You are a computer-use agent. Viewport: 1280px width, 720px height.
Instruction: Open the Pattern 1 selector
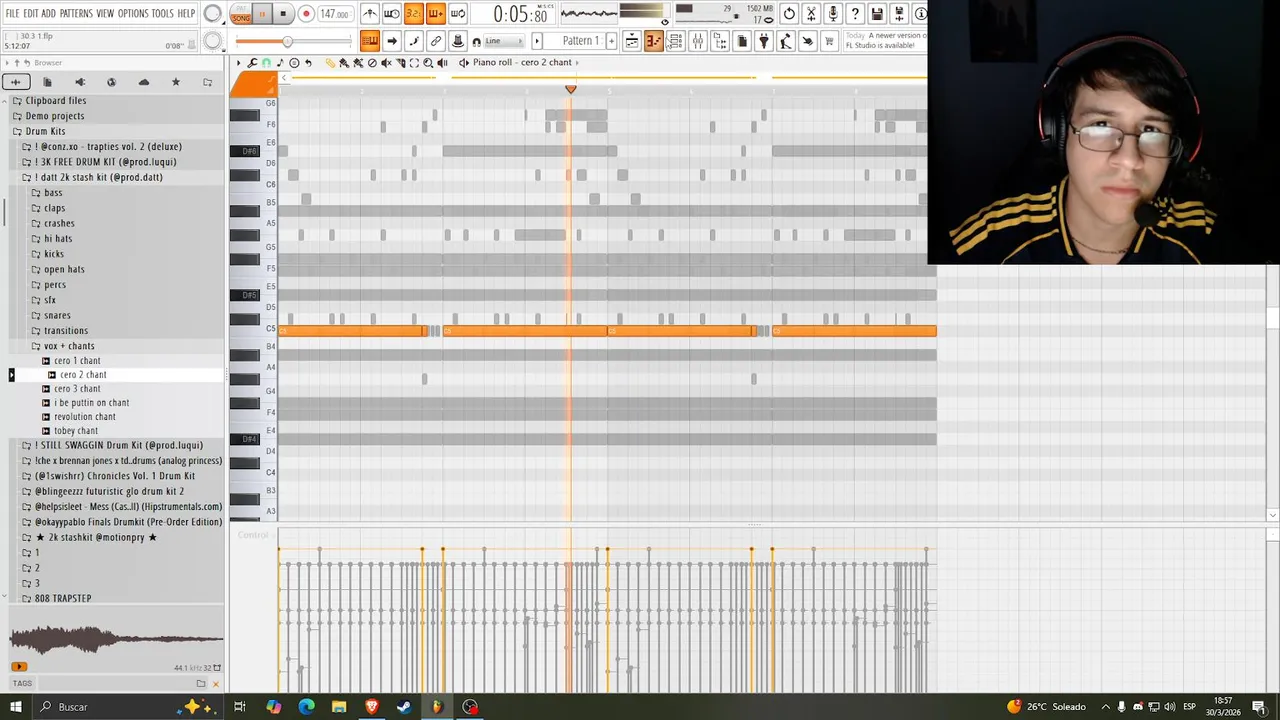point(580,41)
